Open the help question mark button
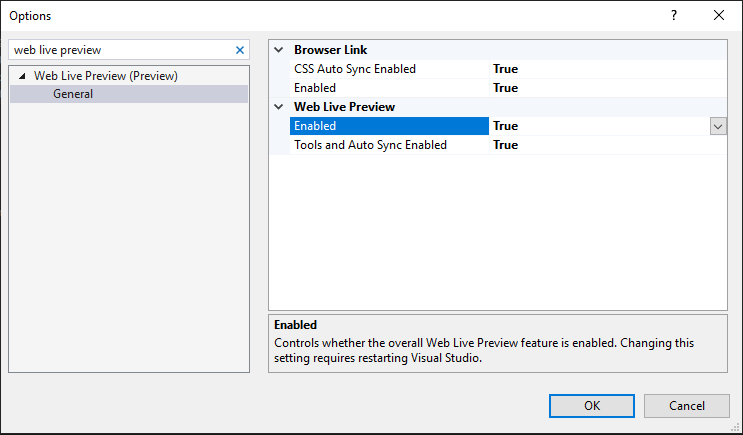The width and height of the screenshot is (743, 435). point(674,15)
